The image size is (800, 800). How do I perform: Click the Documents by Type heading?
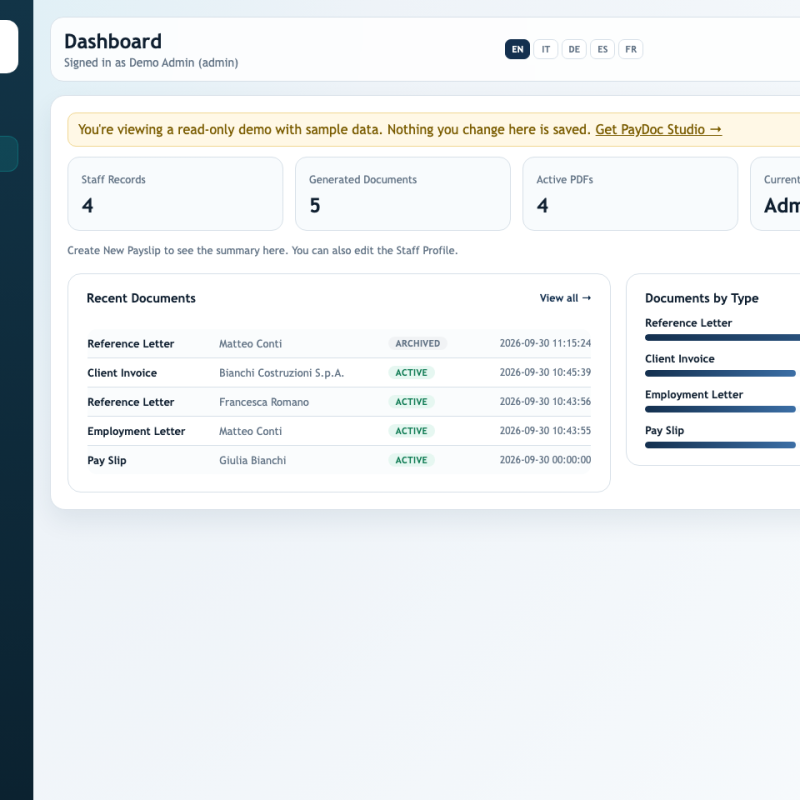click(702, 298)
